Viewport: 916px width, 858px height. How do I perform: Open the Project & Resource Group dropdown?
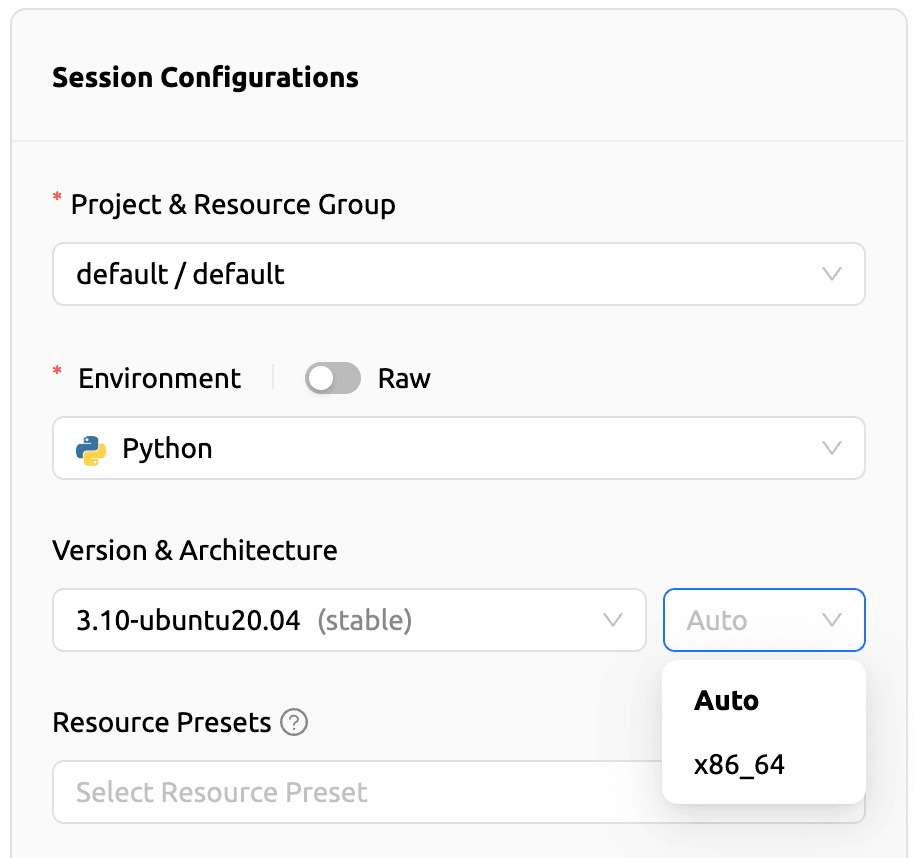(x=458, y=274)
